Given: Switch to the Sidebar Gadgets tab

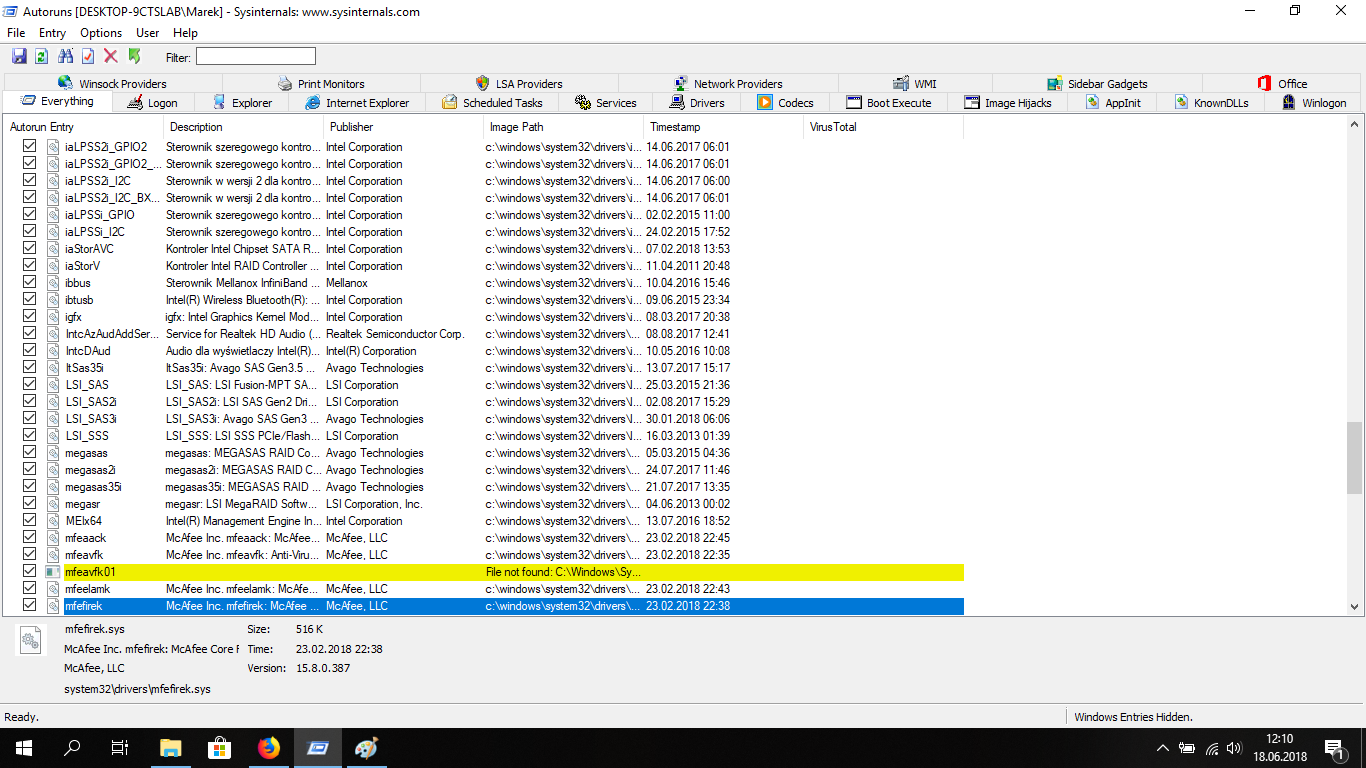Looking at the screenshot, I should [1097, 84].
